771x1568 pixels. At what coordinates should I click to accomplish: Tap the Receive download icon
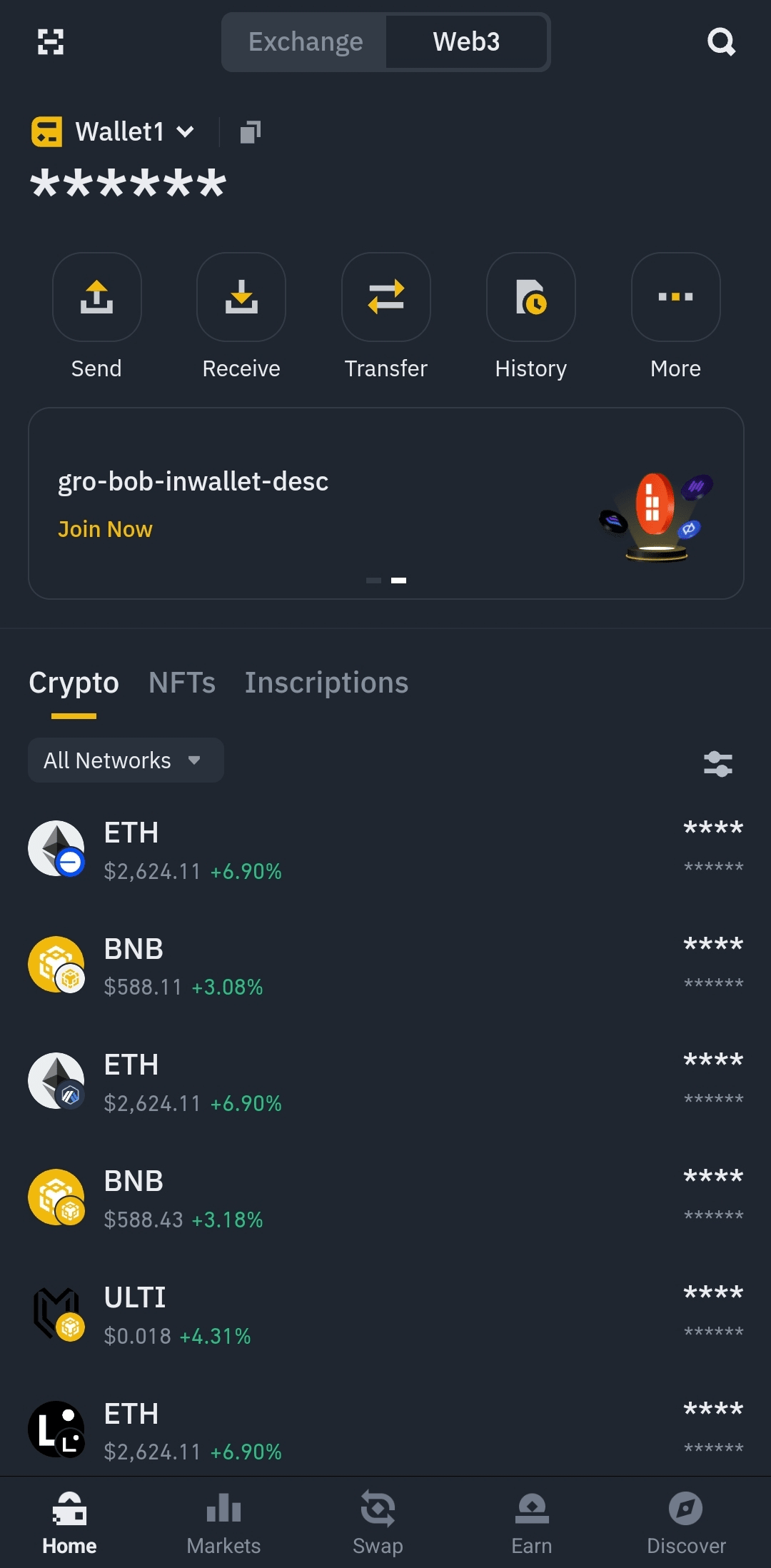pyautogui.click(x=241, y=297)
